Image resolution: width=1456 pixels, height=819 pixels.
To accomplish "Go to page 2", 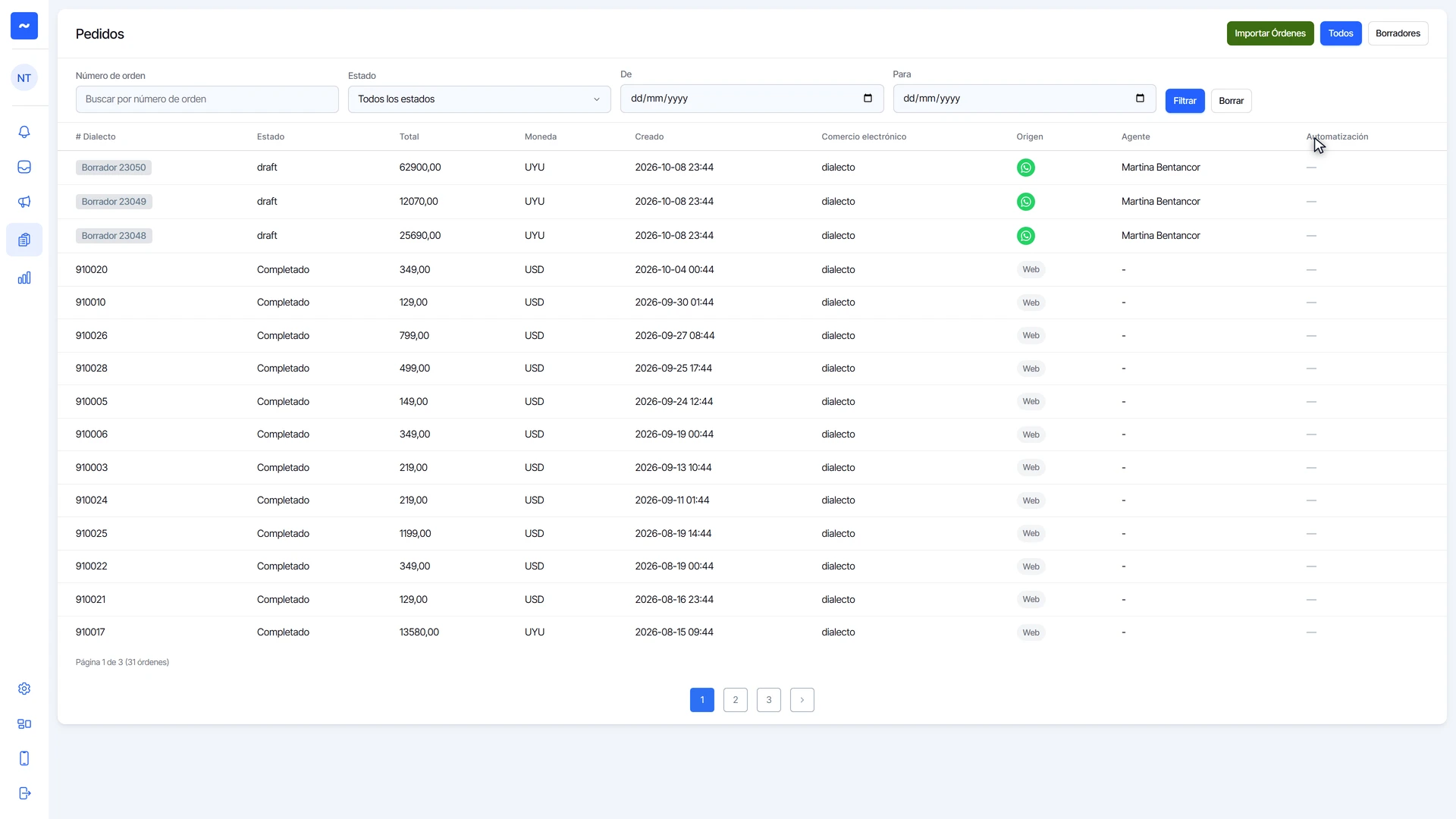I will [735, 700].
